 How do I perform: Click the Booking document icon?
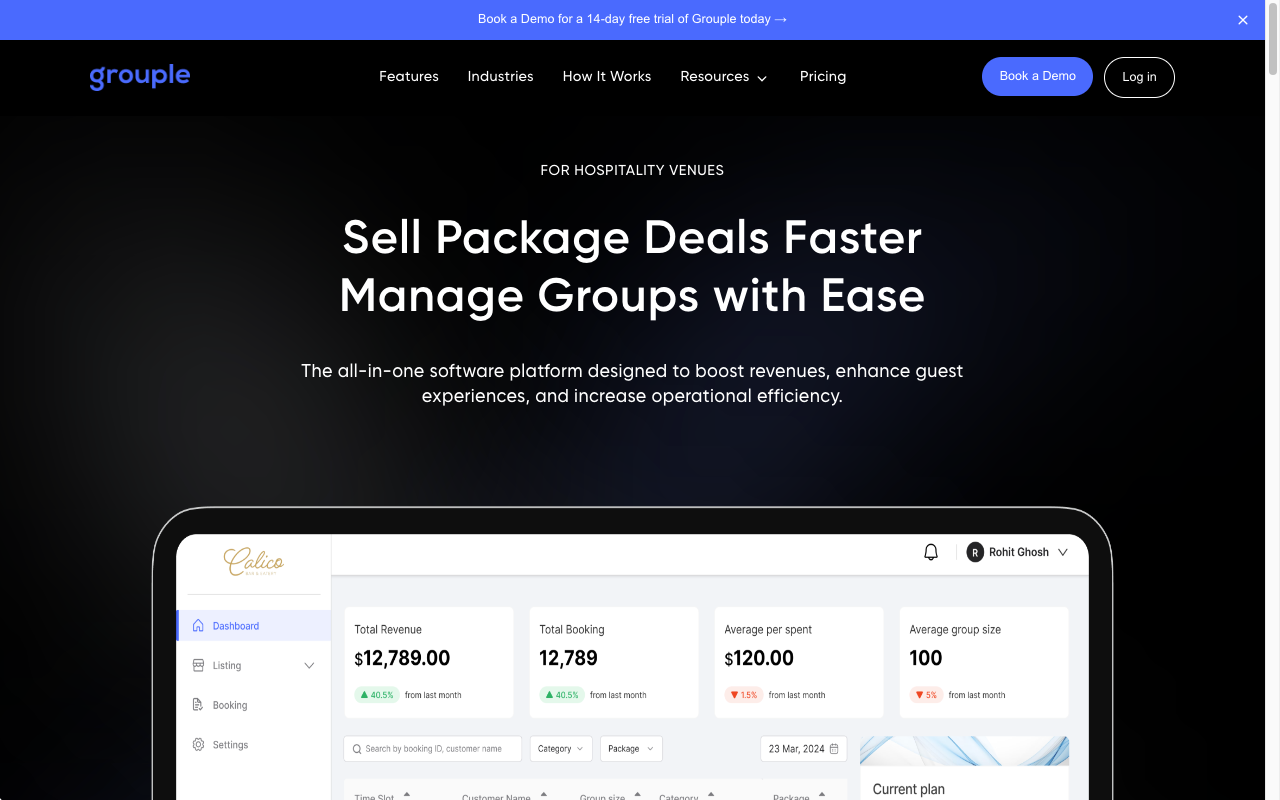(x=198, y=705)
